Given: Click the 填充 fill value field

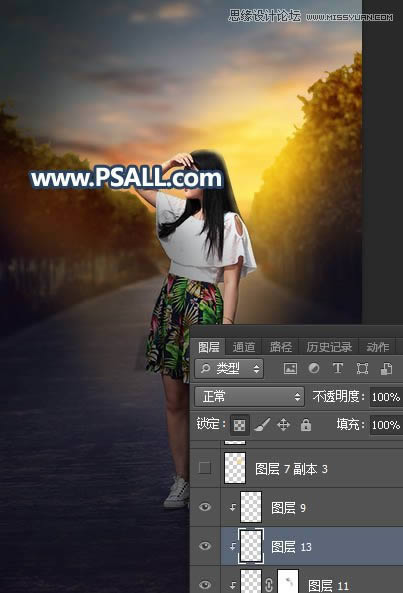Looking at the screenshot, I should (386, 425).
